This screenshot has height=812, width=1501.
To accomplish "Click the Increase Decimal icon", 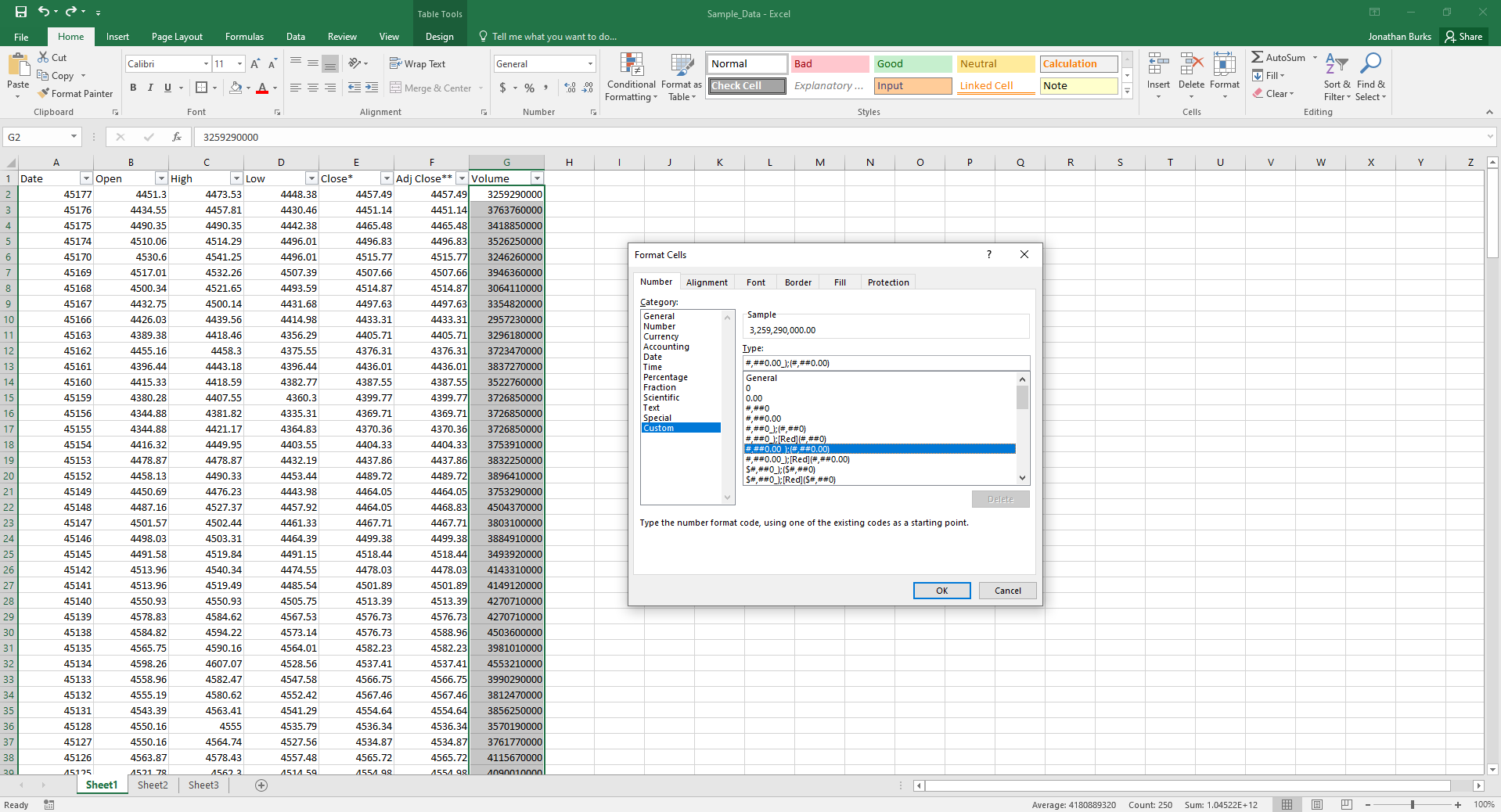I will click(568, 88).
